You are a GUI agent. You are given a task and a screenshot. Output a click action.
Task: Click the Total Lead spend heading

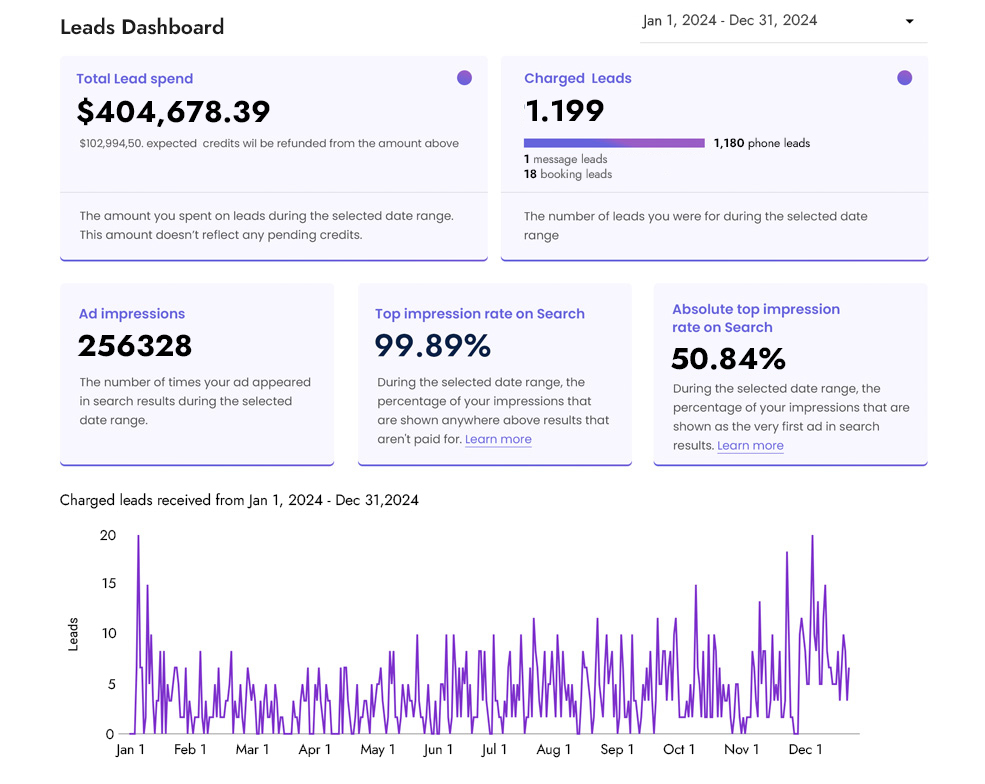click(x=135, y=79)
